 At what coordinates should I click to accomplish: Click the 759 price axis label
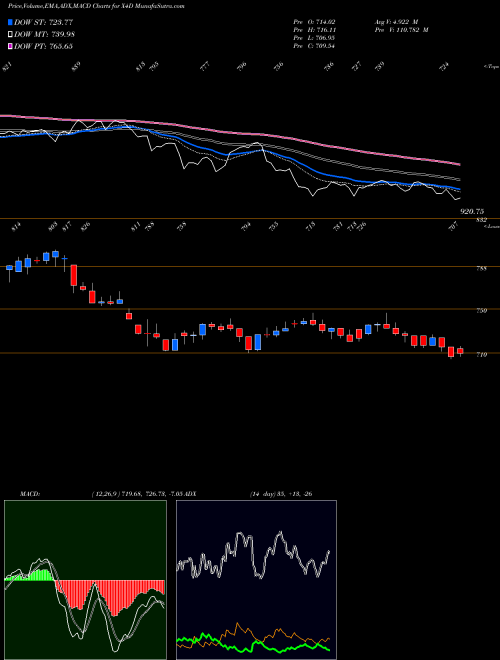click(481, 311)
